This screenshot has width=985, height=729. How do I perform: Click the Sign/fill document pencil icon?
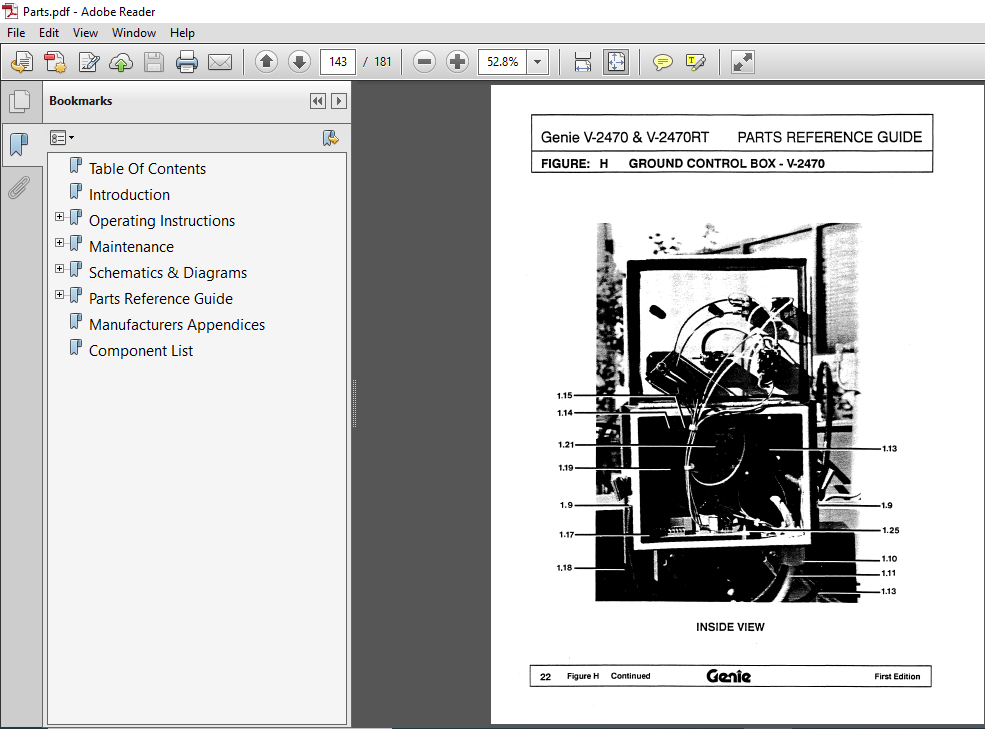[x=89, y=62]
